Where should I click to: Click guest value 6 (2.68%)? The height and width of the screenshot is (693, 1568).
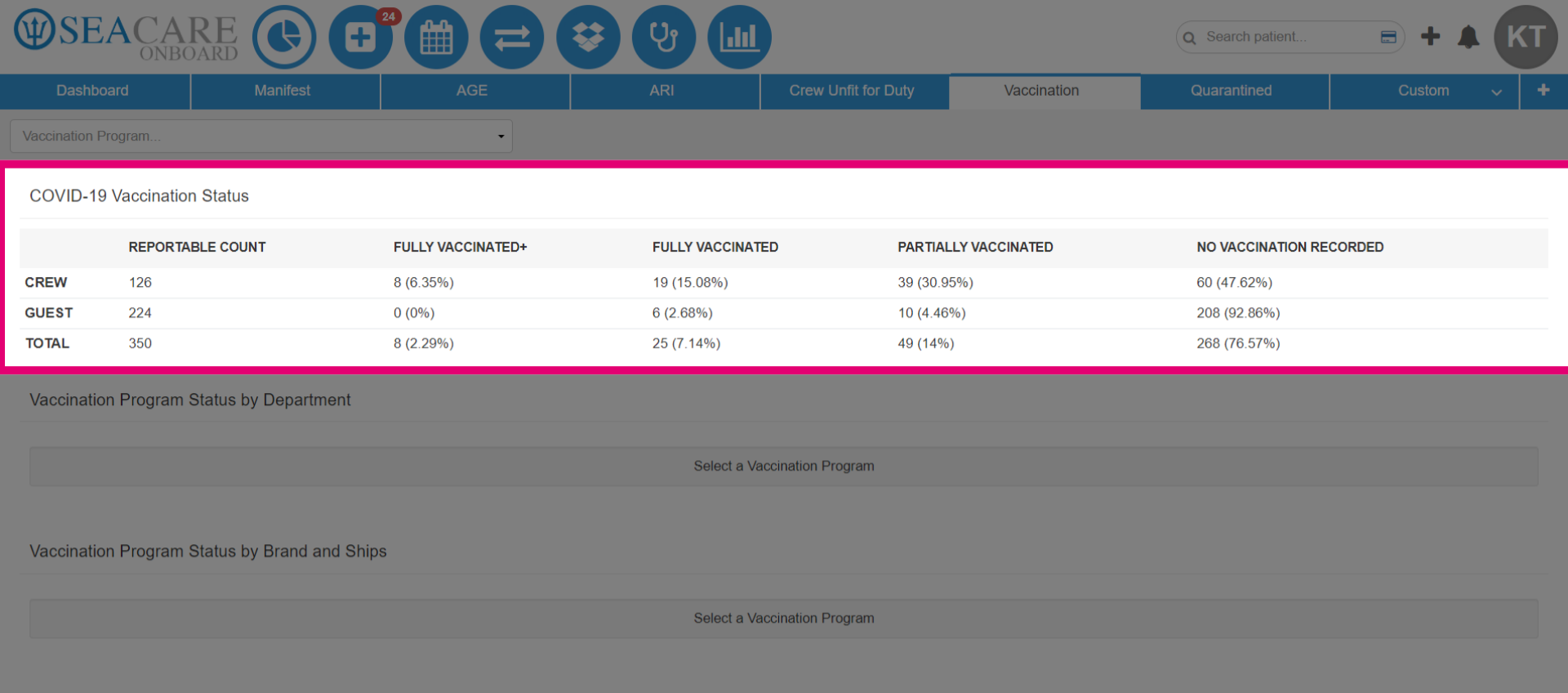[683, 313]
